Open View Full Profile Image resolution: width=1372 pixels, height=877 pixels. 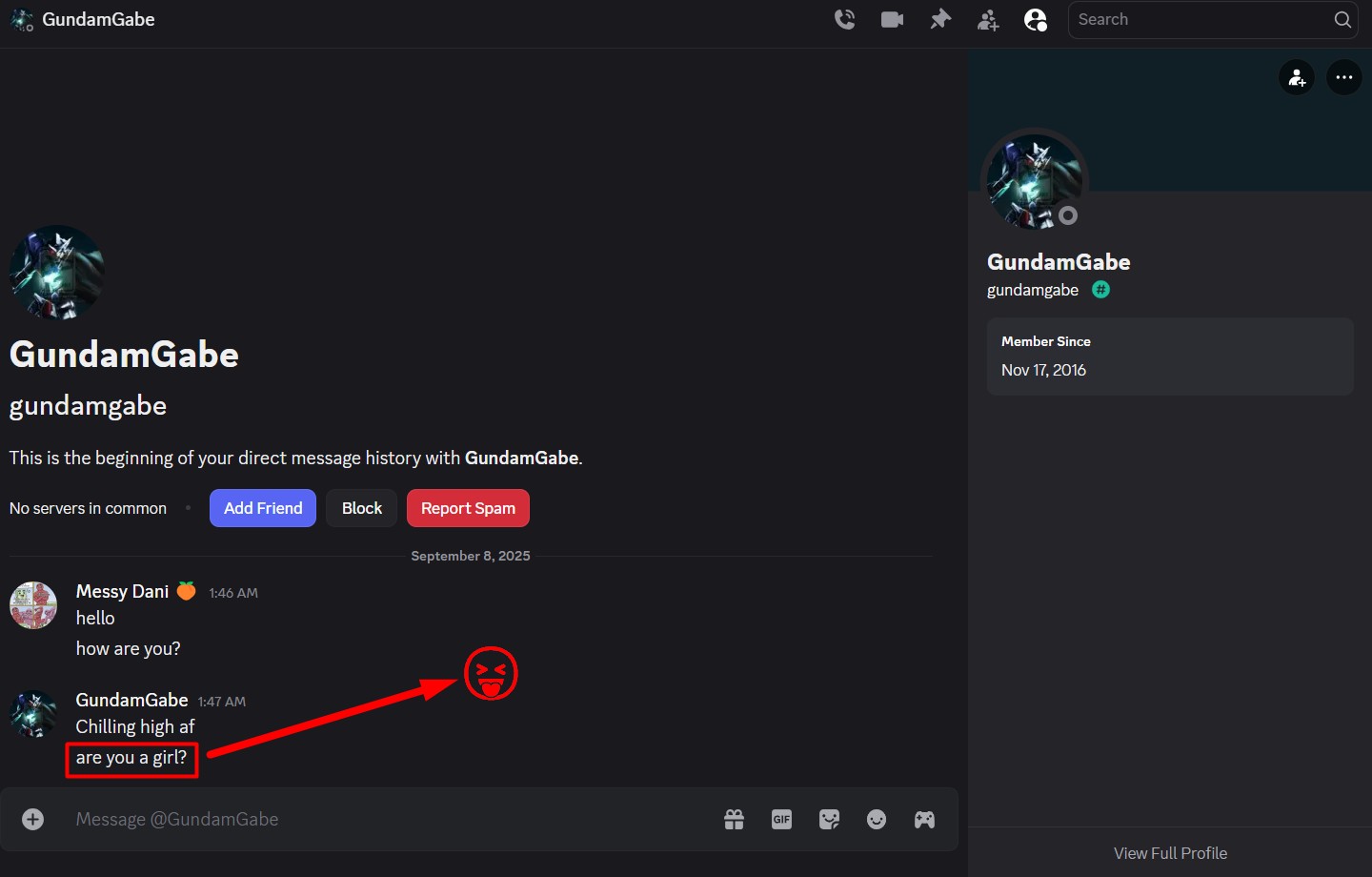[x=1170, y=853]
